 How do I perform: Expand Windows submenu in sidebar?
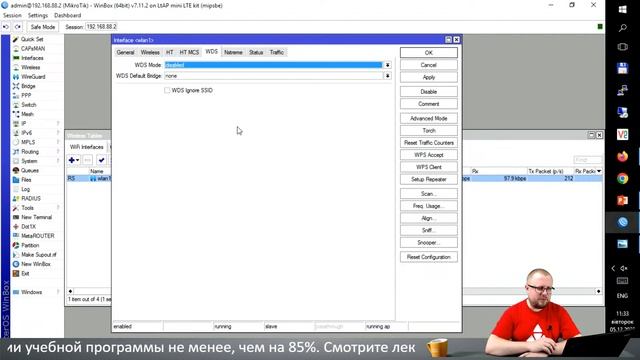[x=58, y=292]
